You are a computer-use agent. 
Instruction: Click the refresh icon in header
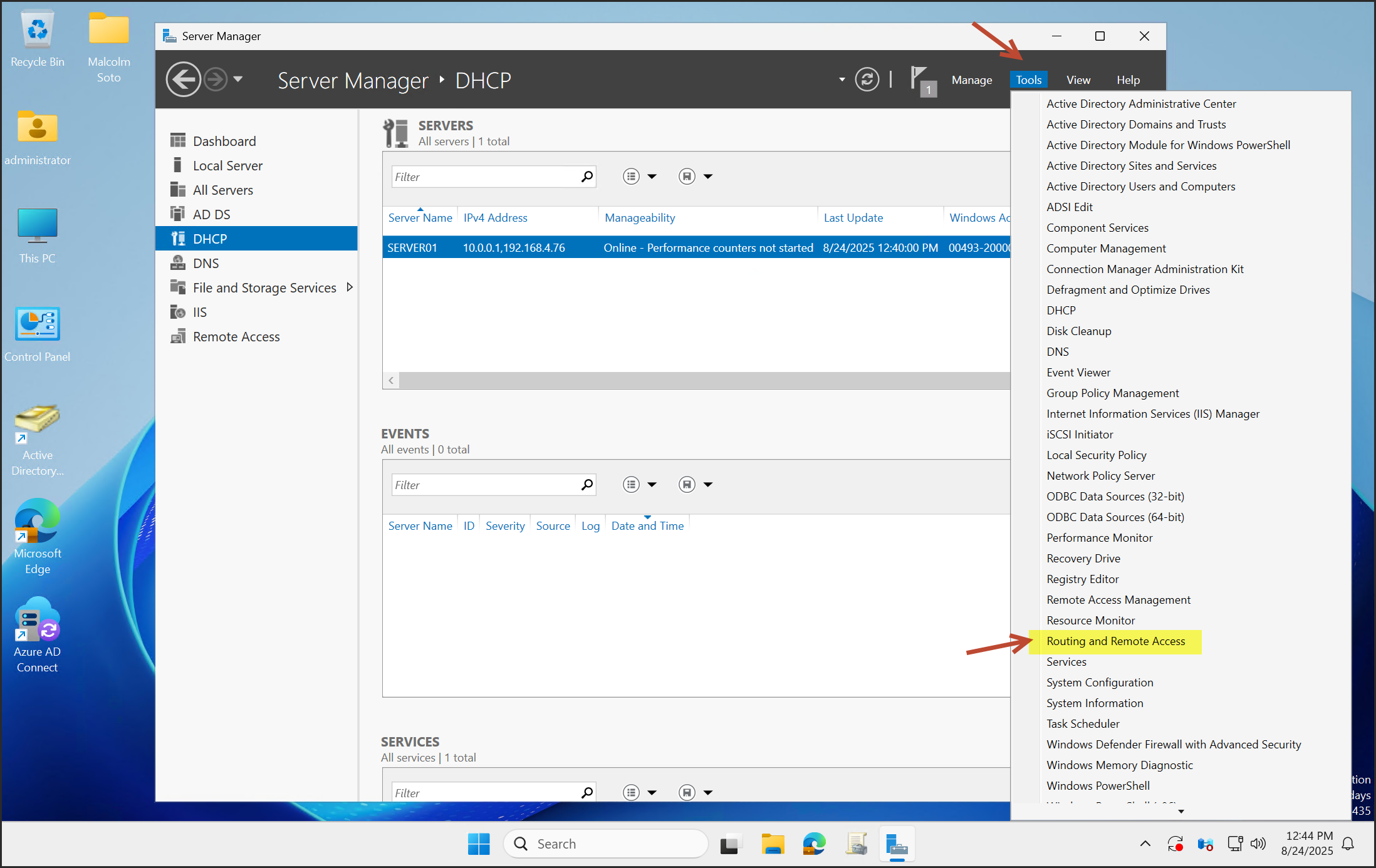coord(867,80)
